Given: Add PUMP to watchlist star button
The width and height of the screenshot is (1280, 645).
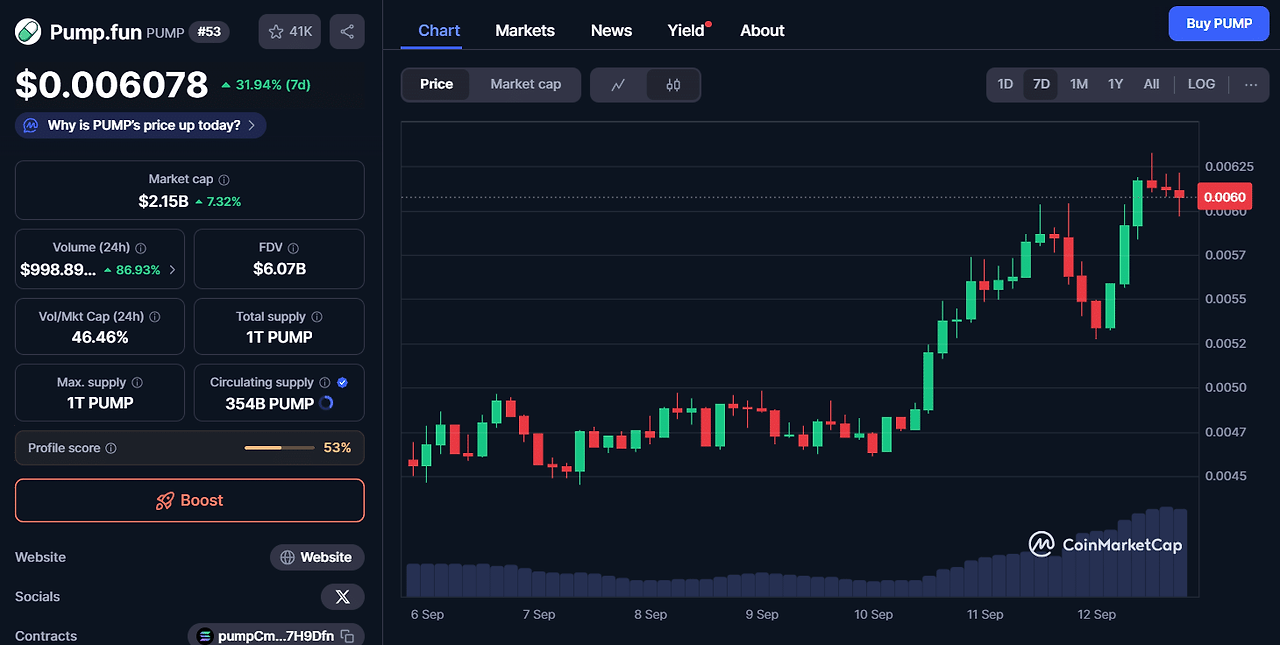Looking at the screenshot, I should coord(290,32).
